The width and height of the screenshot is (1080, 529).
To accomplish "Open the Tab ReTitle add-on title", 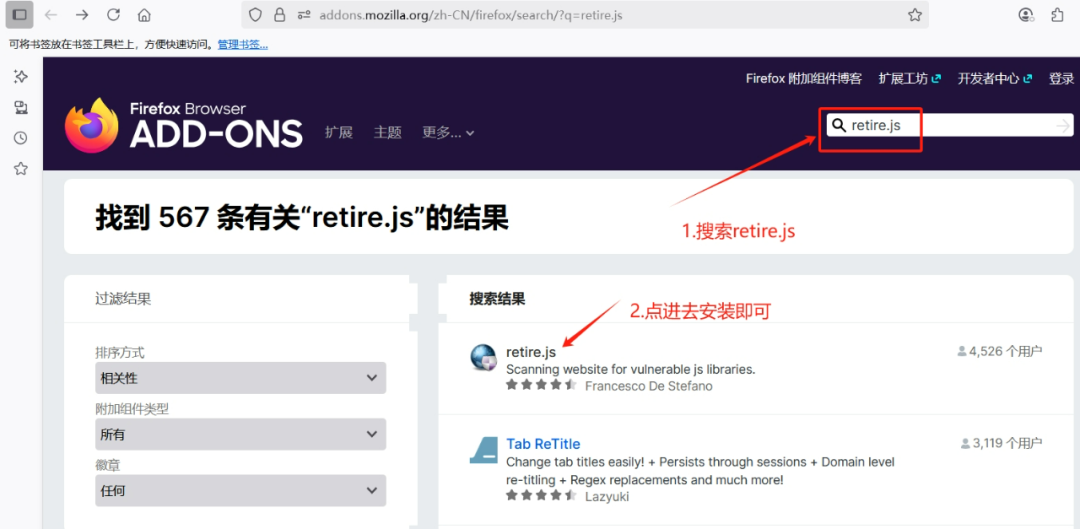I will 543,444.
